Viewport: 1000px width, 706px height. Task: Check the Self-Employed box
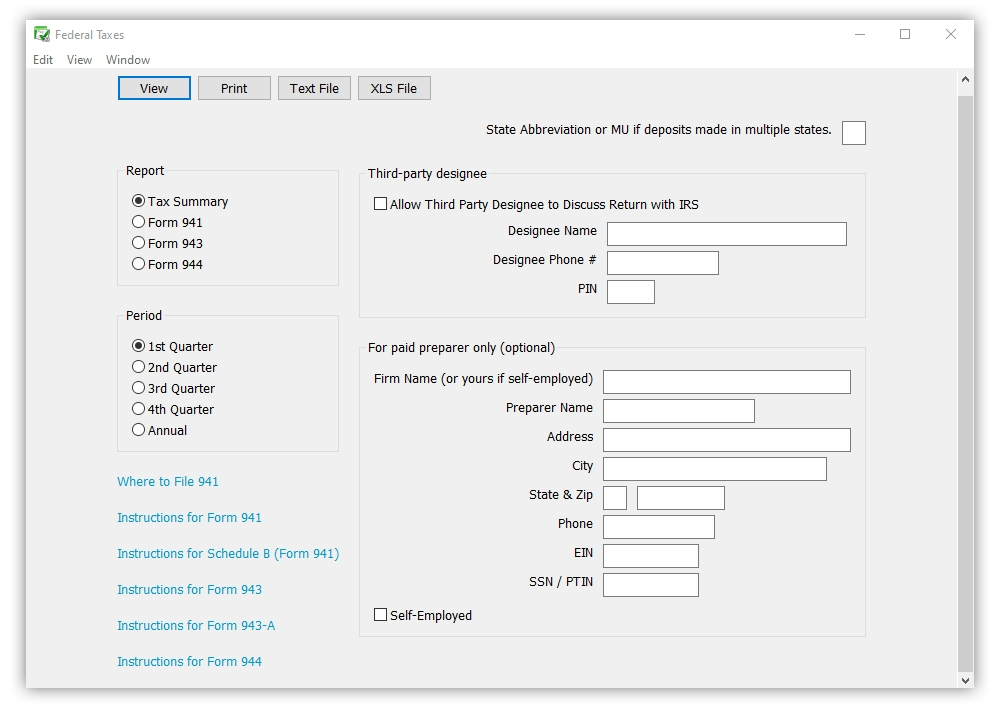pos(380,616)
